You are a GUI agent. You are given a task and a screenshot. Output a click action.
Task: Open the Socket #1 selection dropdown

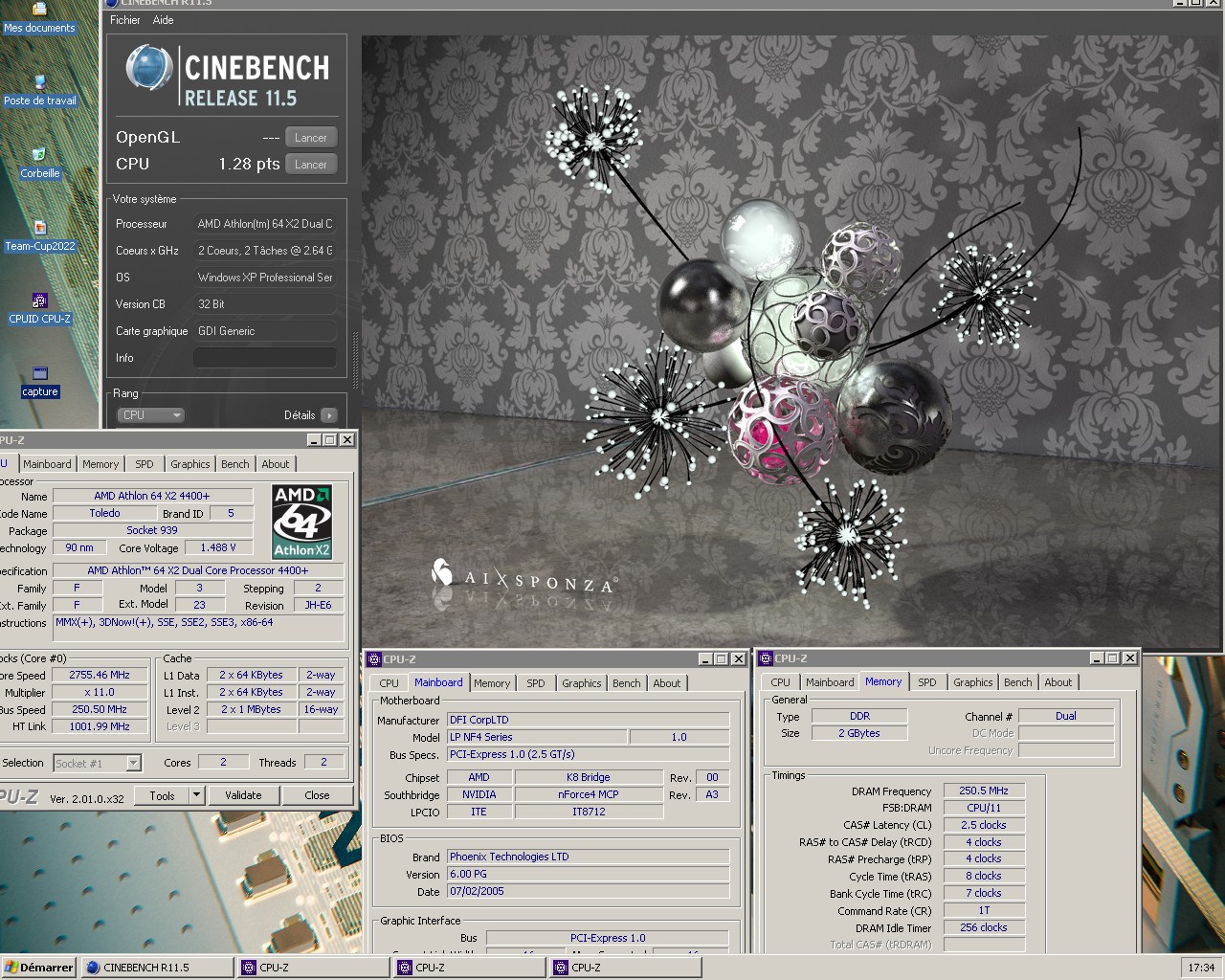tap(98, 764)
